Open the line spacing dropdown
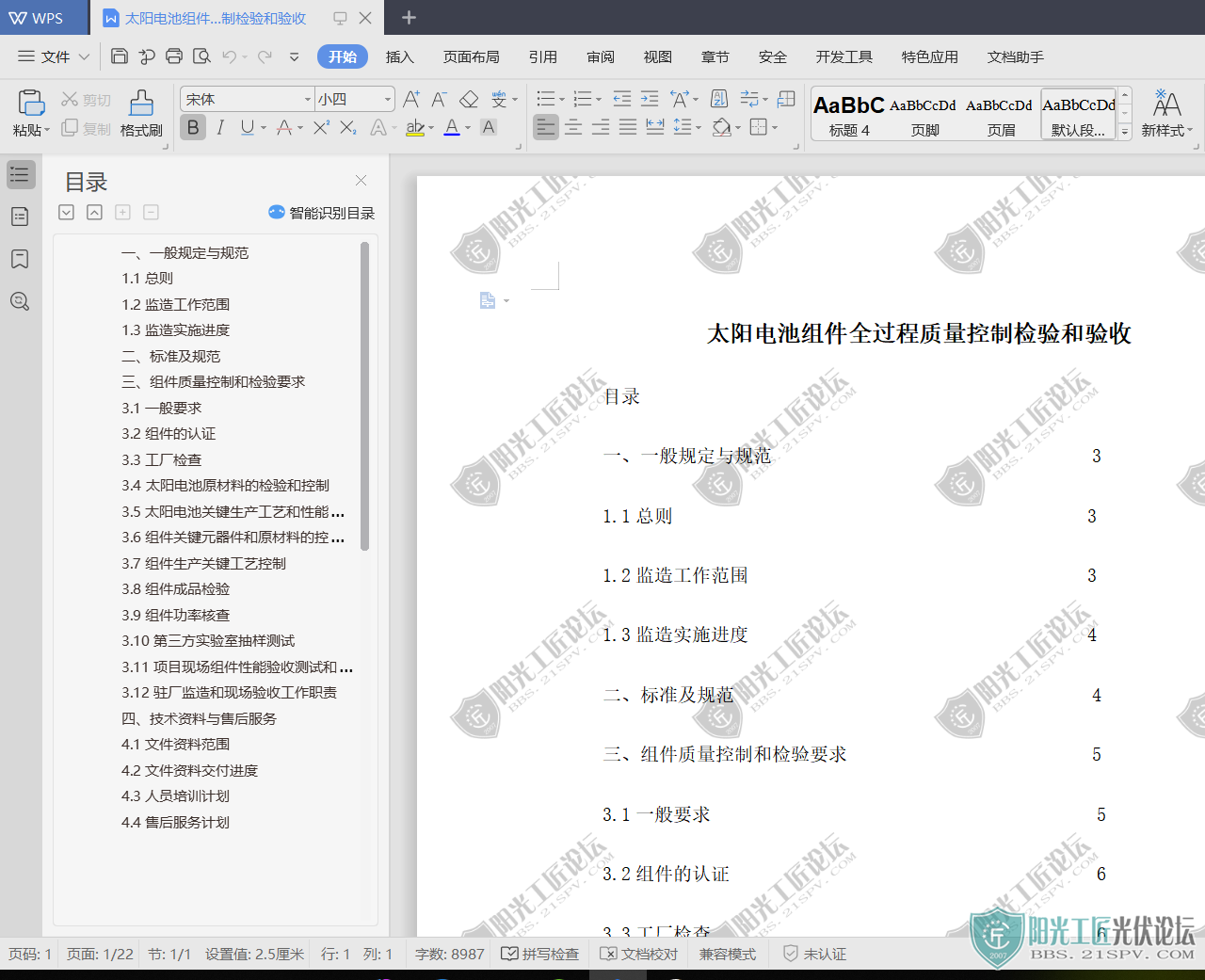 tap(698, 128)
